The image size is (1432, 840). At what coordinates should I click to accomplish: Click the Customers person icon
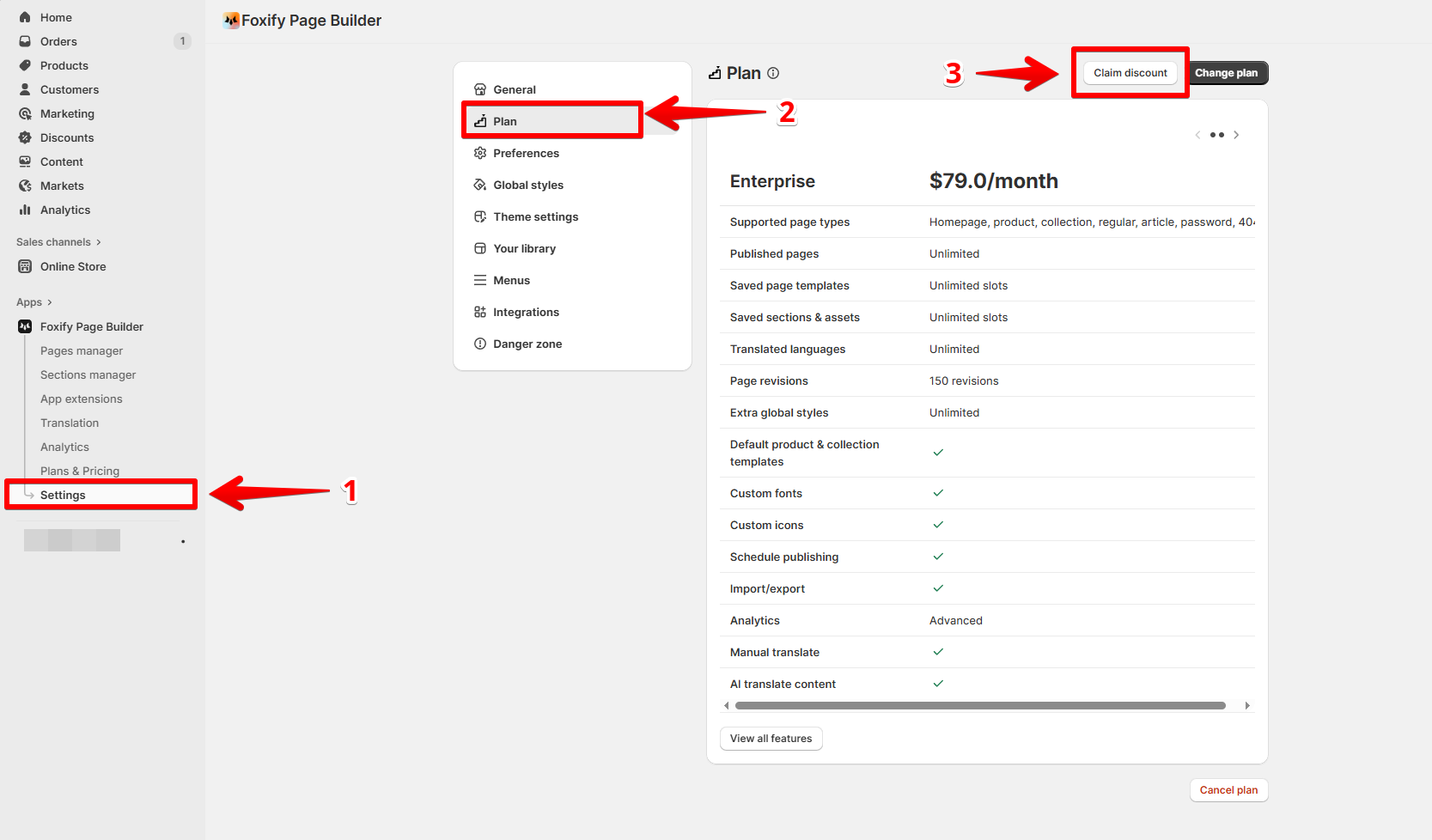(x=25, y=89)
